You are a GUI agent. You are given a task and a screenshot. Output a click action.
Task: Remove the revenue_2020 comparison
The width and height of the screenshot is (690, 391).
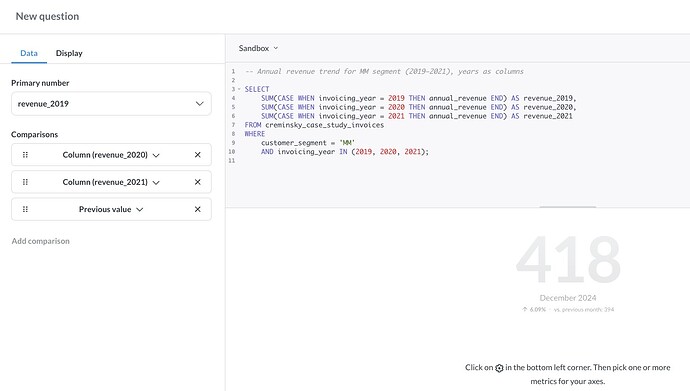[x=198, y=155]
